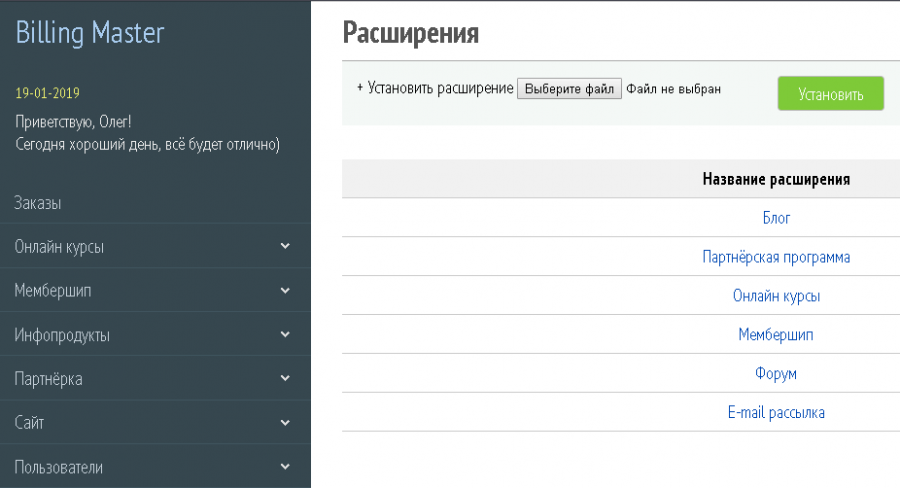Viewport: 900px width, 488px height.
Task: Select Партнёрка menu item in sidebar
Action: tap(48, 379)
